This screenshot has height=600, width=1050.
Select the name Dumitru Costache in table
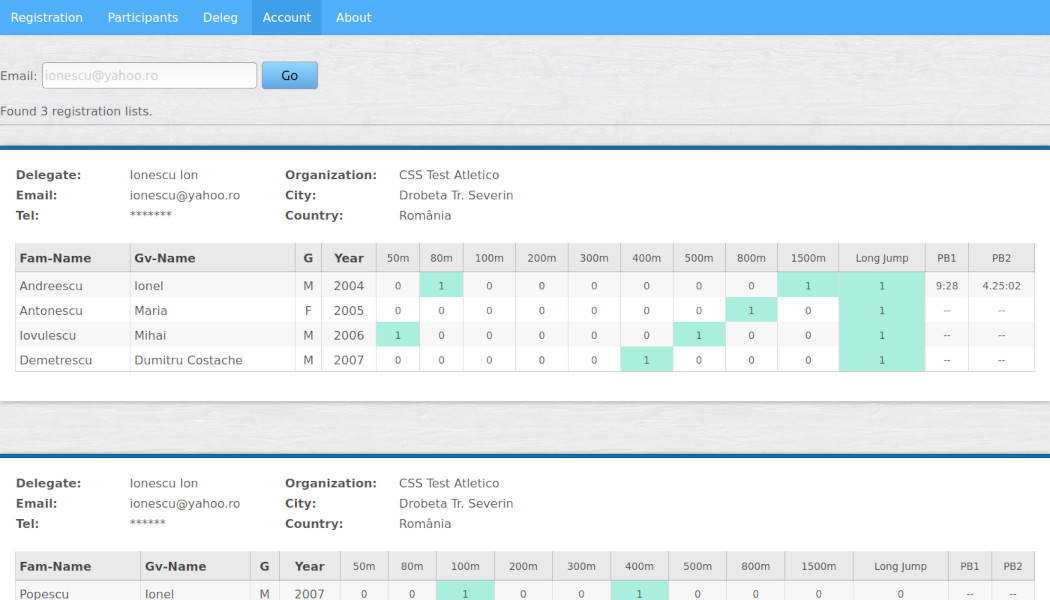pos(188,360)
